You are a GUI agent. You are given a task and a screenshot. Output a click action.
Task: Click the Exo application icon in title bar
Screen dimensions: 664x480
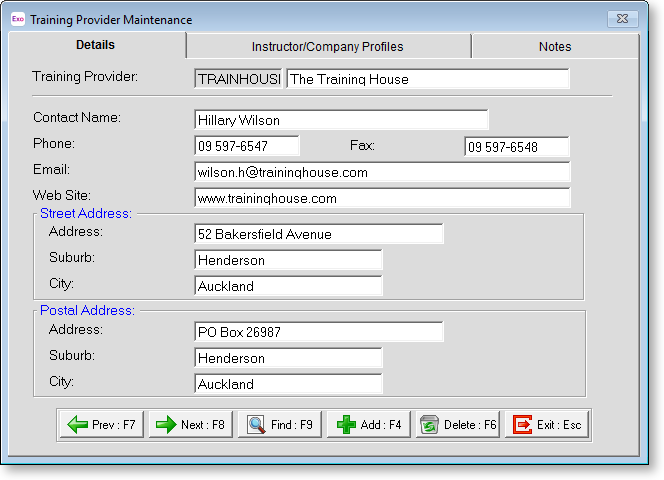coord(18,19)
